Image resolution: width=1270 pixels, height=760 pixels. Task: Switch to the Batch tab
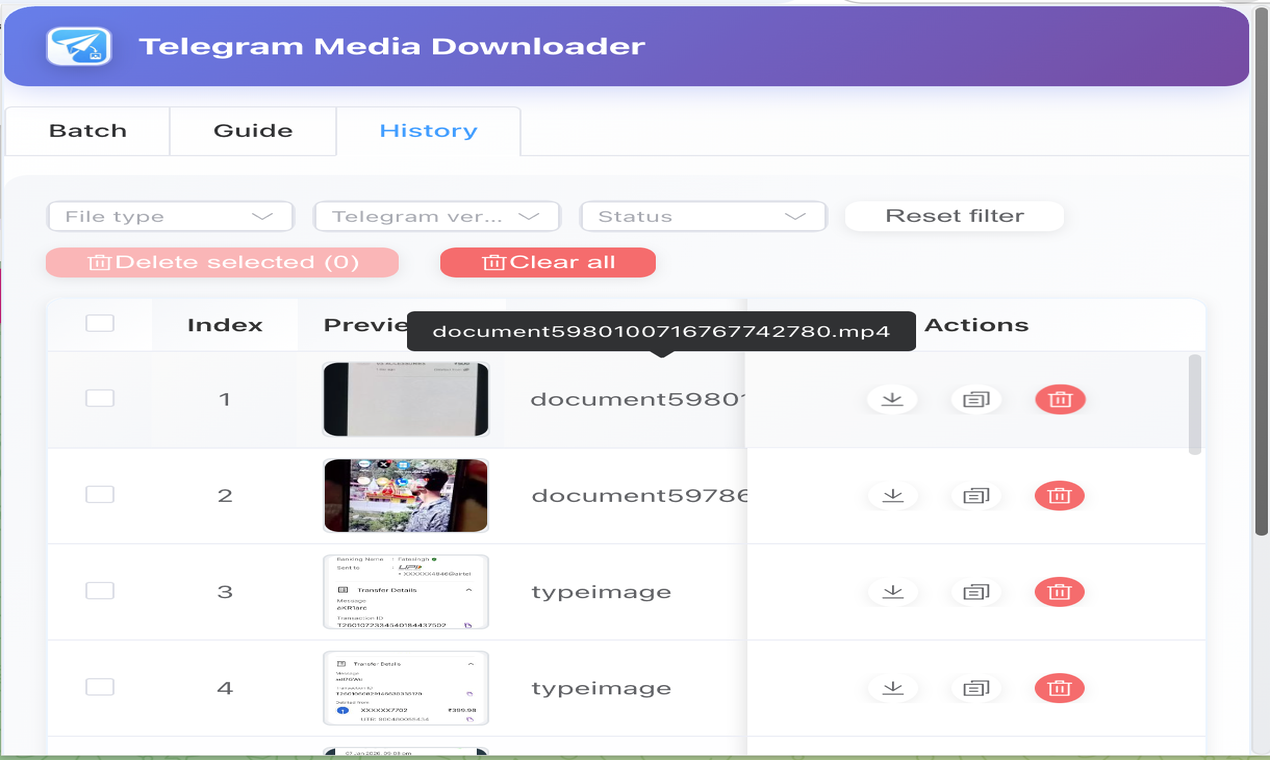point(87,130)
